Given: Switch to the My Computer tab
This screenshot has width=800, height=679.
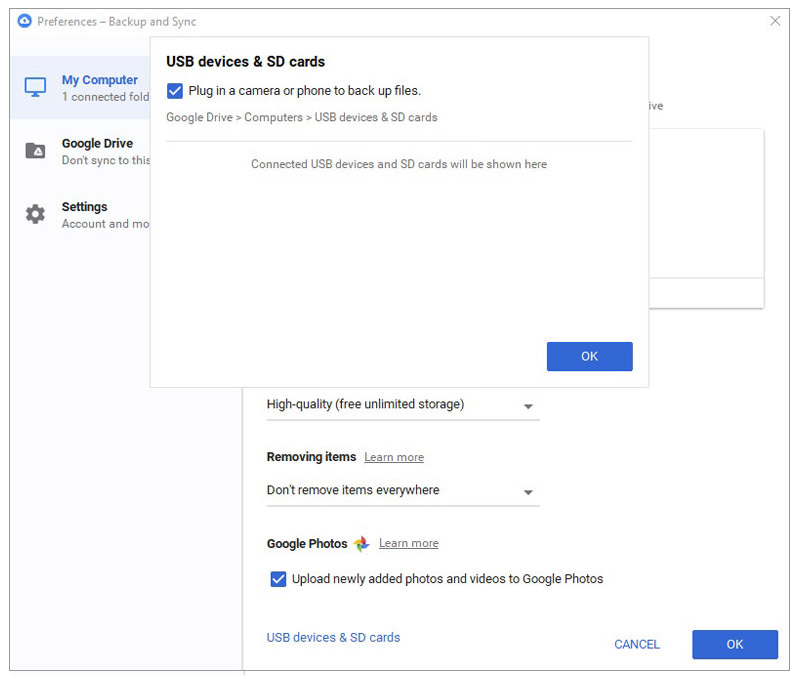Looking at the screenshot, I should (x=81, y=88).
